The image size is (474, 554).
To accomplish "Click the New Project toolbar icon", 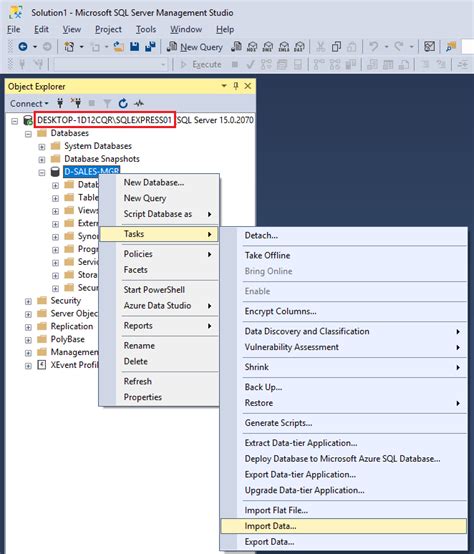I will tap(69, 46).
